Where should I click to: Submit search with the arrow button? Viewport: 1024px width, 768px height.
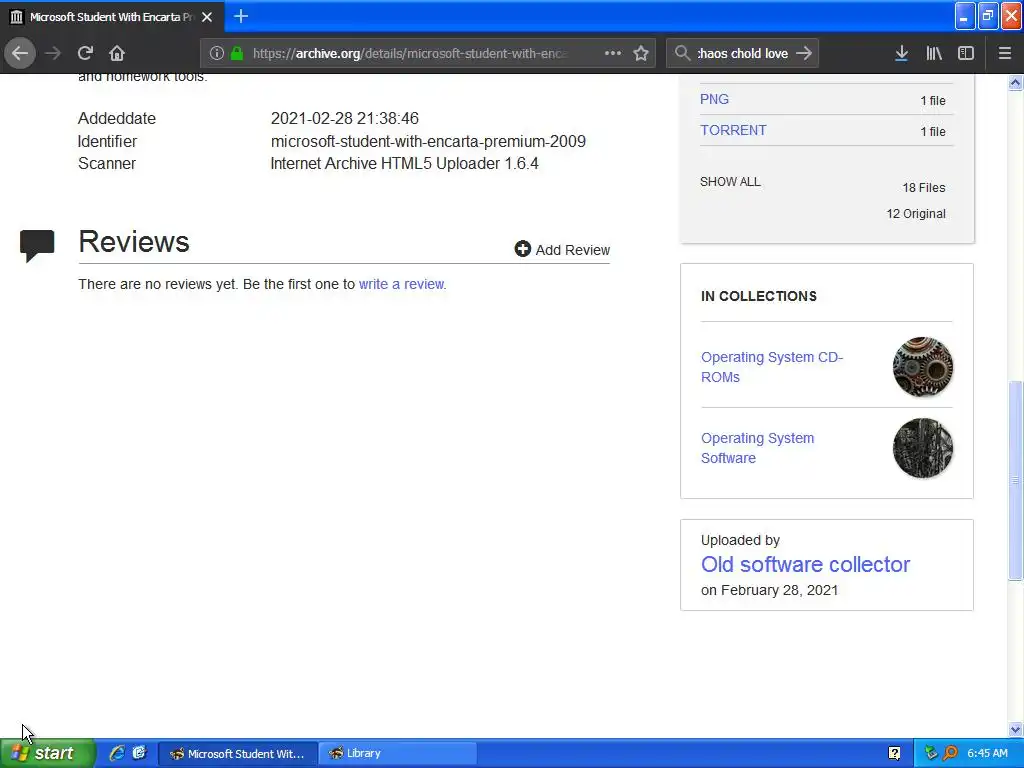pos(804,53)
